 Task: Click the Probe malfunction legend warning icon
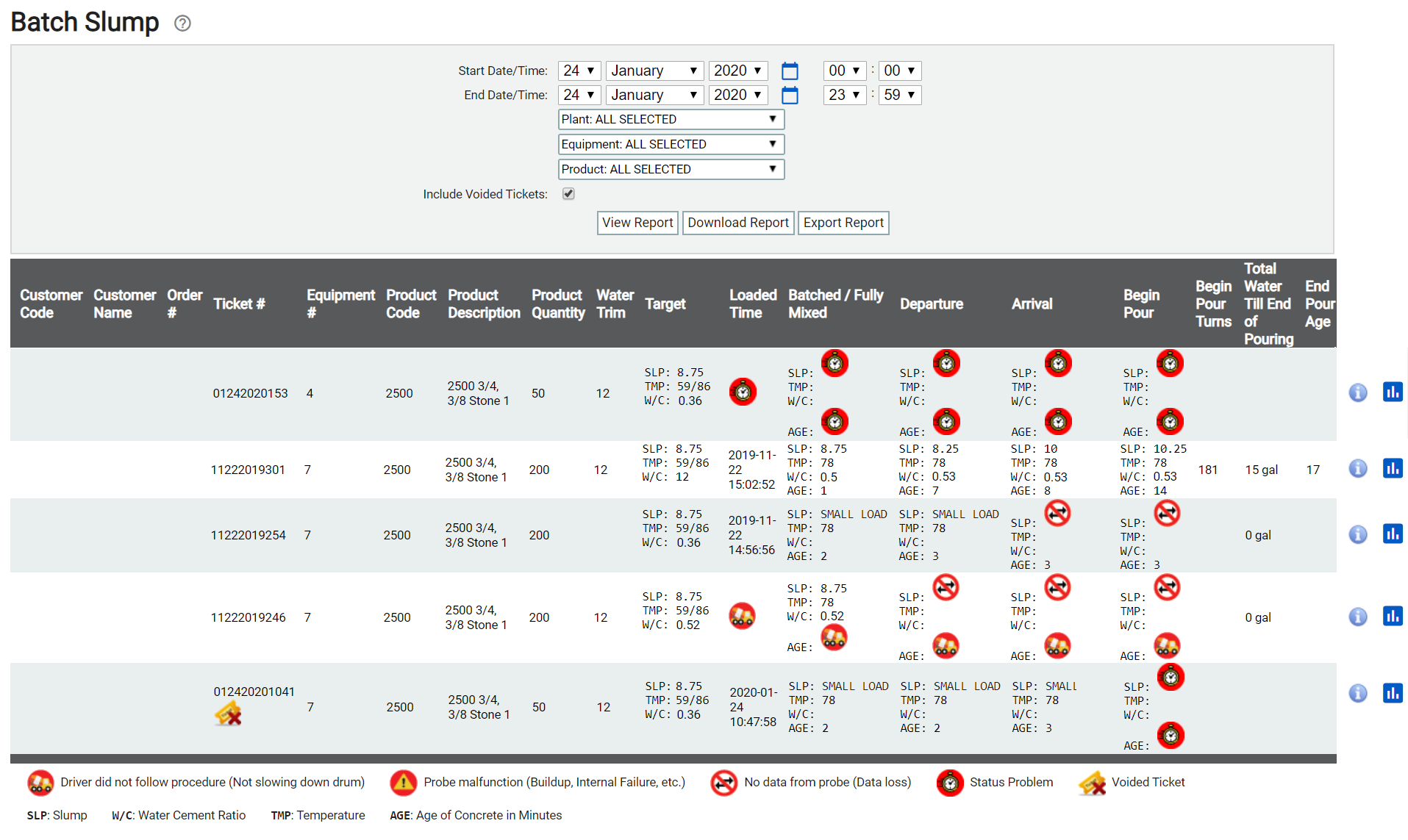[404, 783]
